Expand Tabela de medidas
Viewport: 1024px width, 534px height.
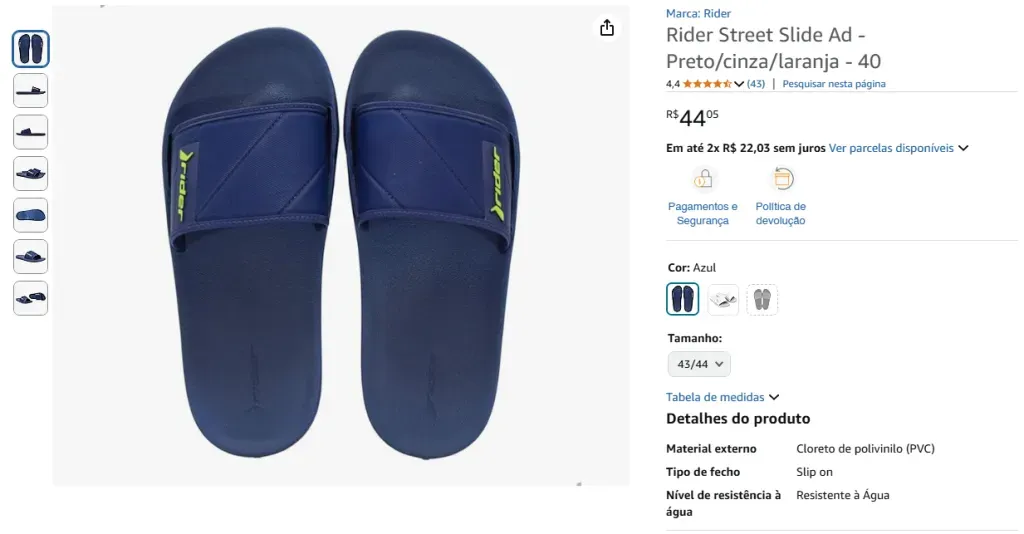point(722,397)
